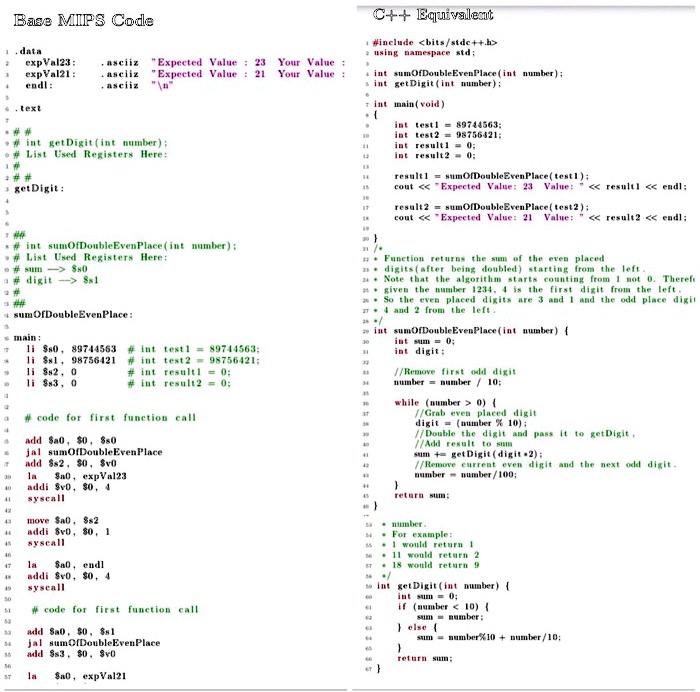This screenshot has height=692, width=700.
Task: Click the "sum += getDigit(digit*2);" statement
Action: (x=479, y=454)
